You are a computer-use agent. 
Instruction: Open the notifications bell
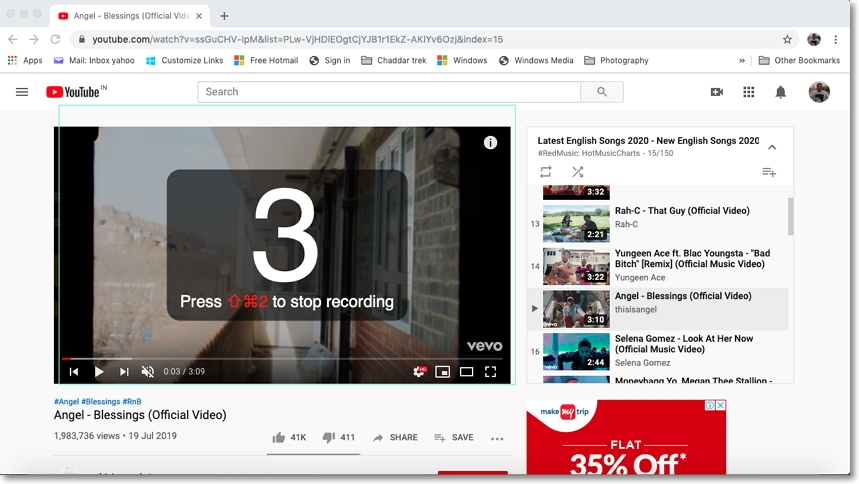click(x=781, y=92)
